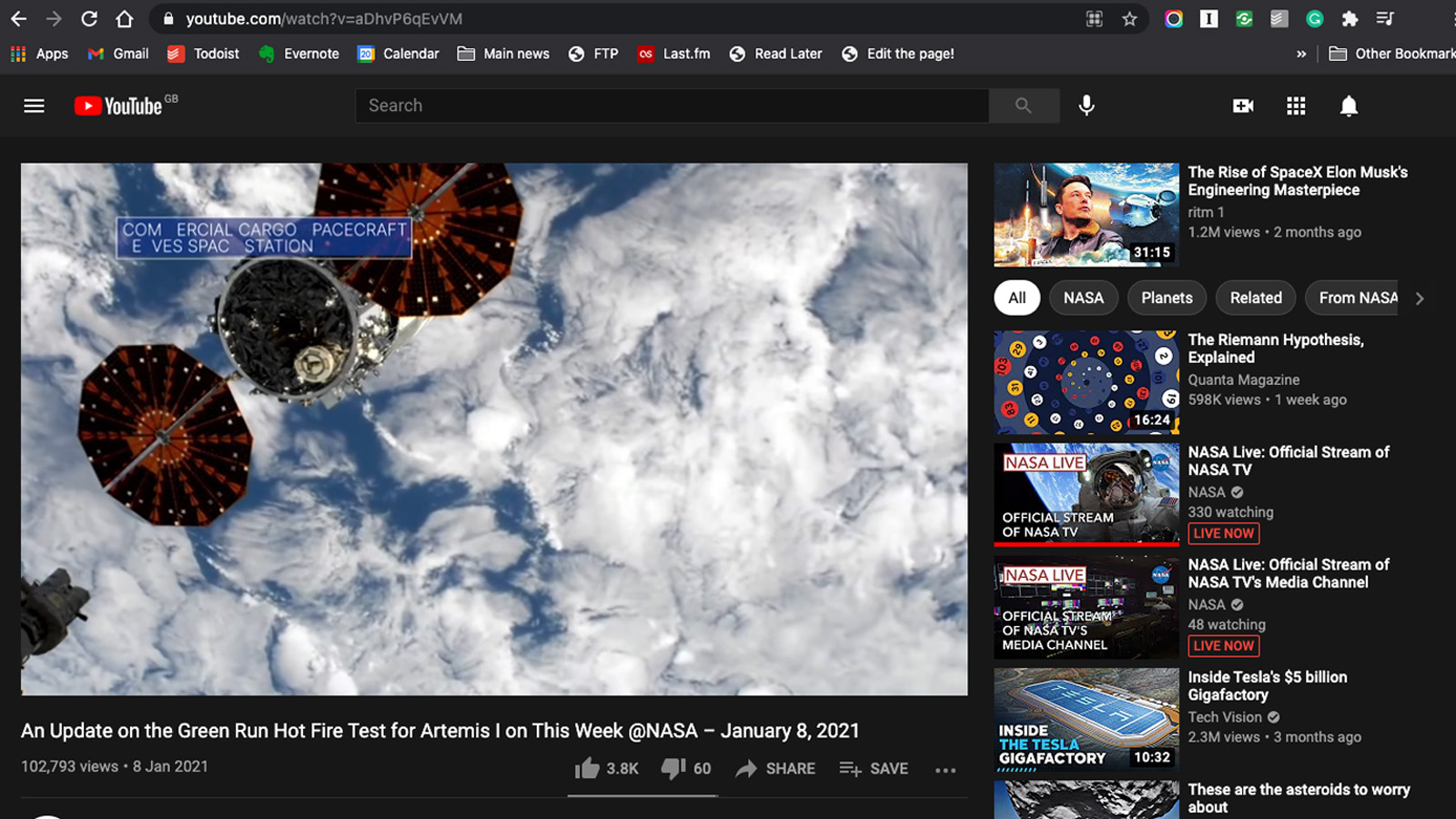Select the NASA filter chip
This screenshot has width=1456, height=819.
point(1084,298)
